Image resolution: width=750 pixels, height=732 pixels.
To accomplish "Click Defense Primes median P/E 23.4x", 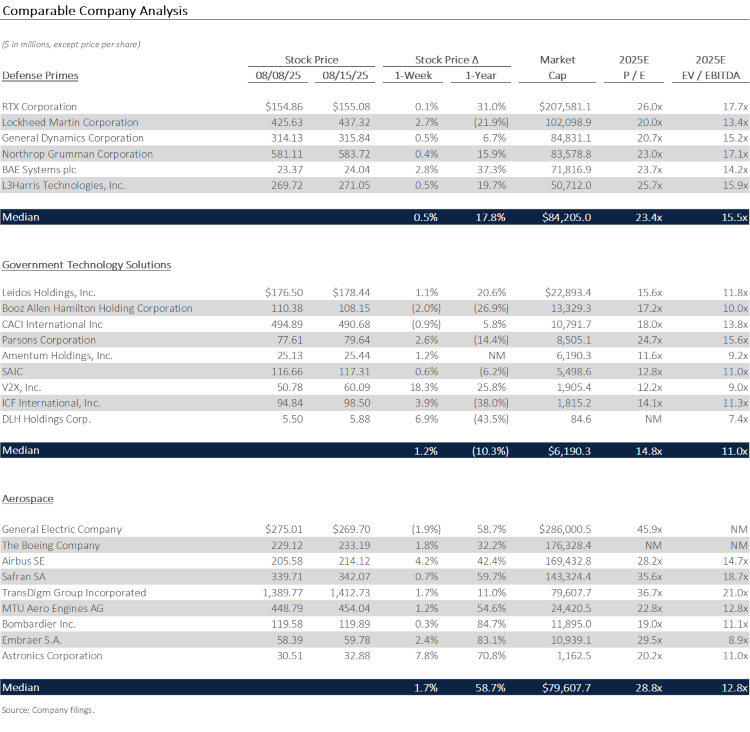I will click(x=649, y=217).
